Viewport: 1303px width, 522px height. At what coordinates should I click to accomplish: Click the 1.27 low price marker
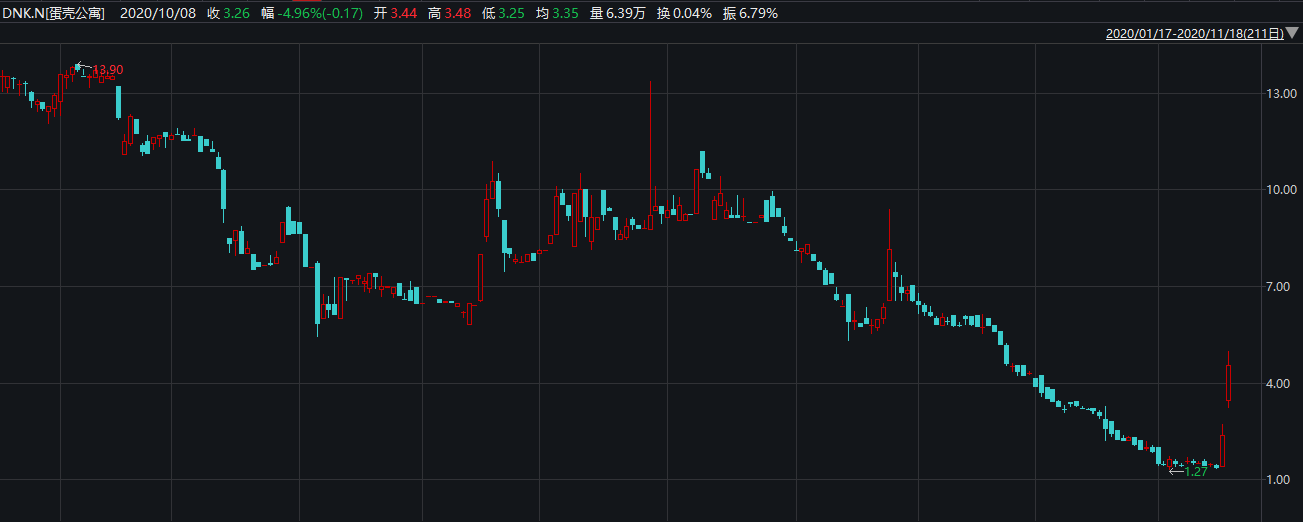tap(1196, 471)
